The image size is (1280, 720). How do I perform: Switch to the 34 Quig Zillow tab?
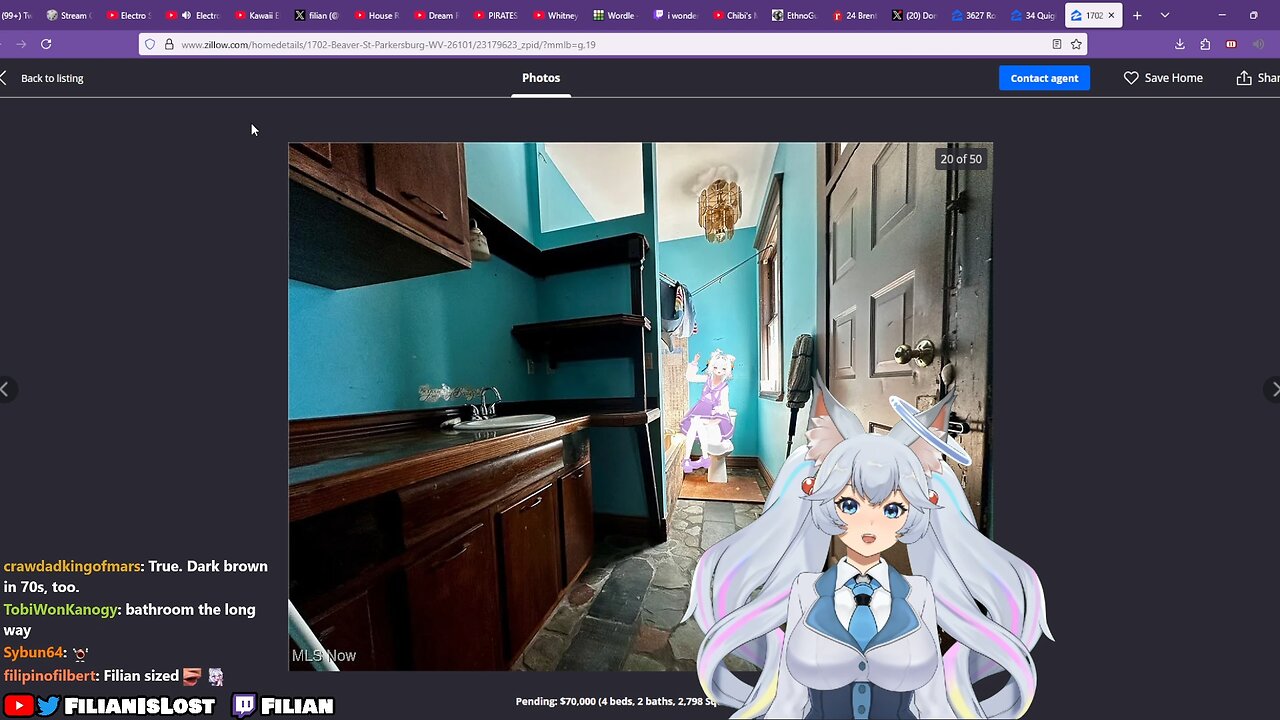[x=1033, y=15]
